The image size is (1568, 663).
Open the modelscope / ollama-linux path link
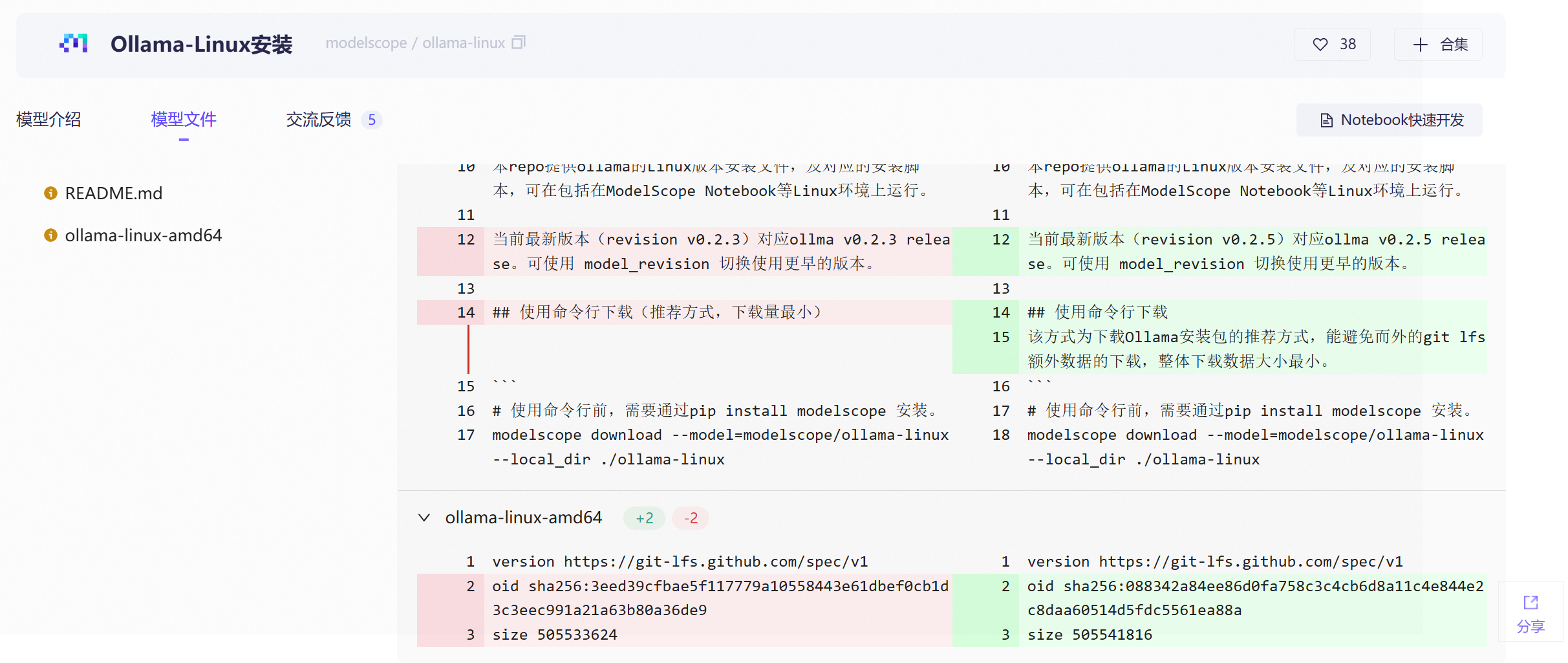click(x=415, y=43)
